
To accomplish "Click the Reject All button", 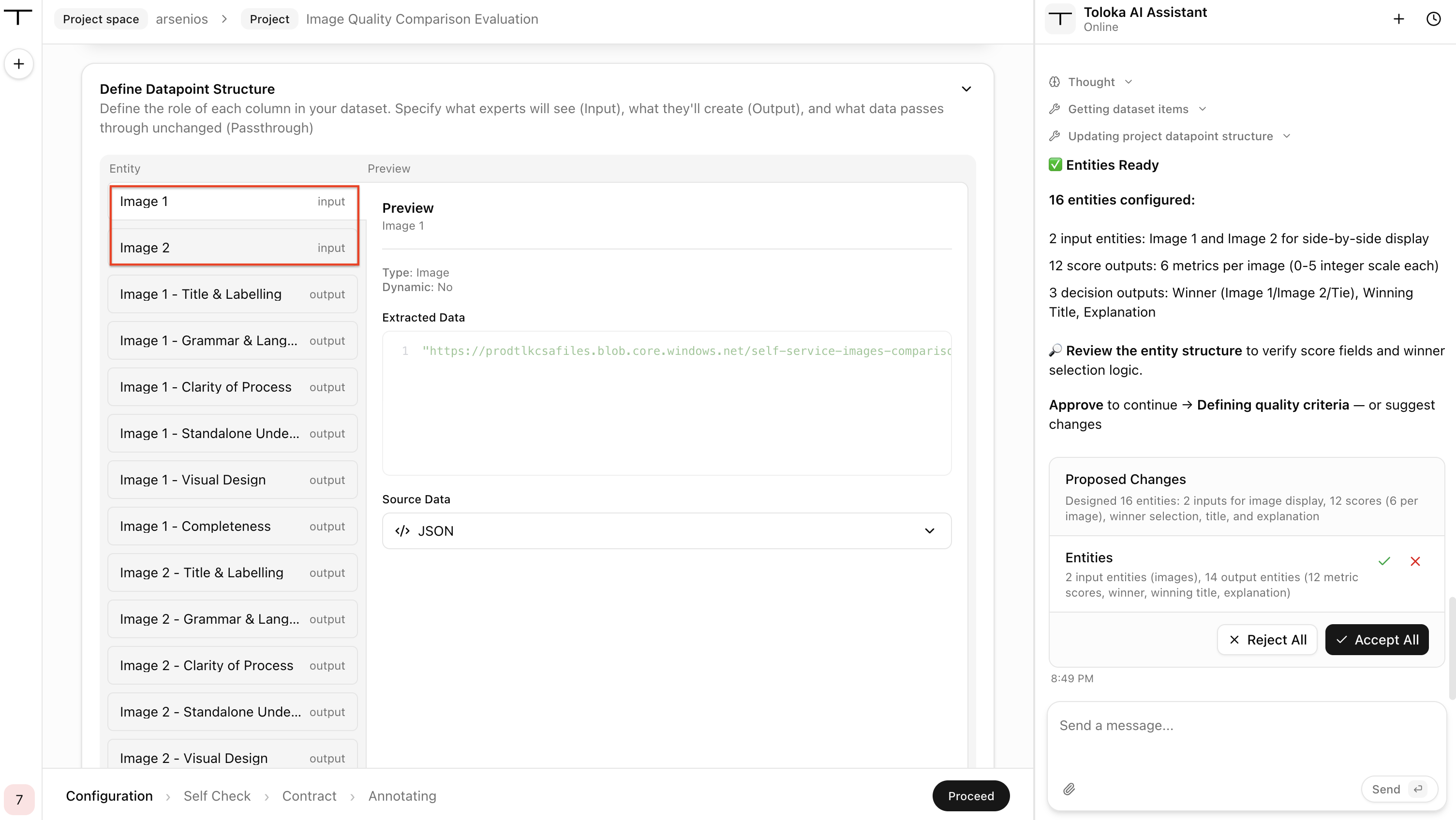I will coord(1267,640).
